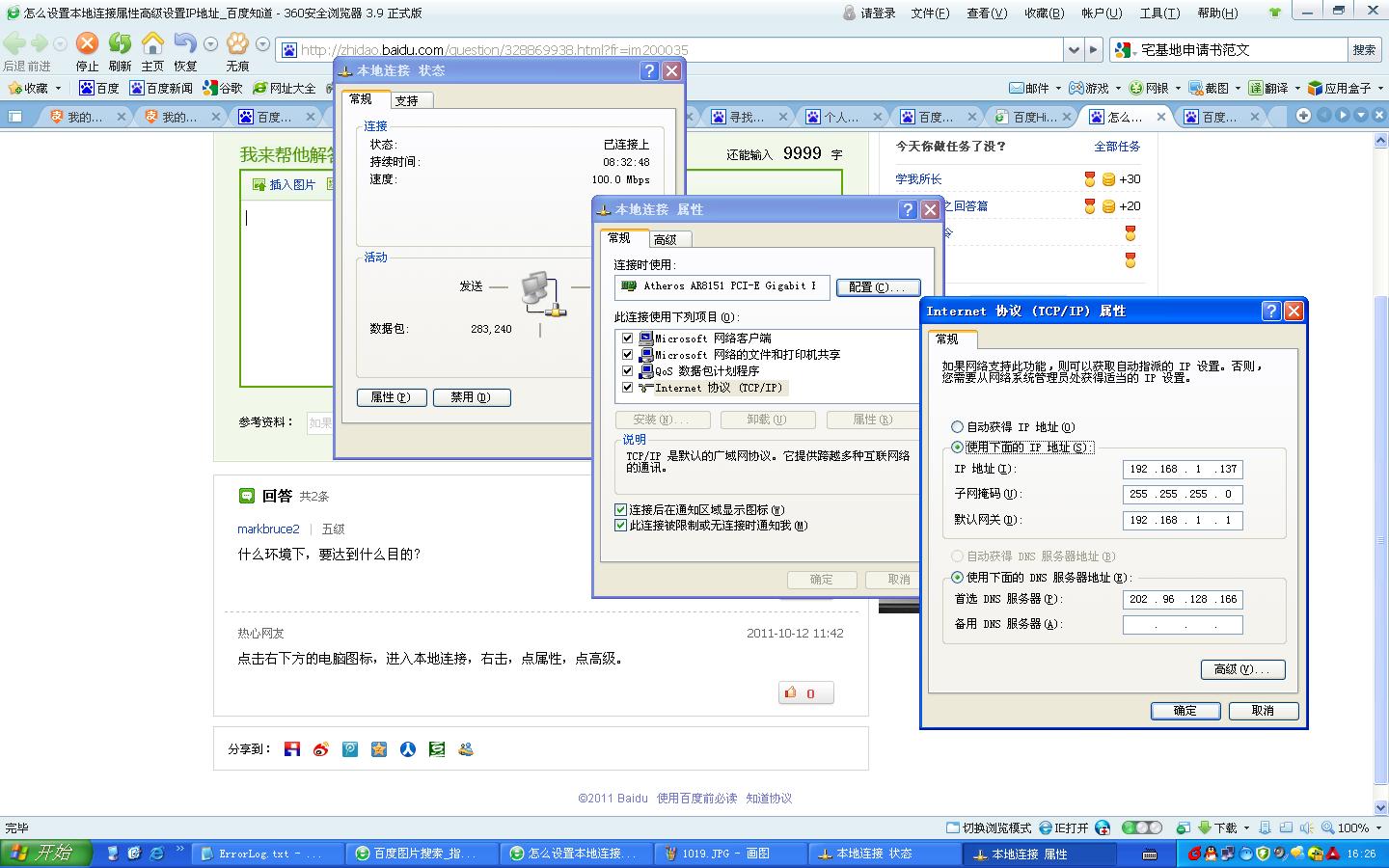Select 自动获得 IP 地址 radio button

[957, 426]
